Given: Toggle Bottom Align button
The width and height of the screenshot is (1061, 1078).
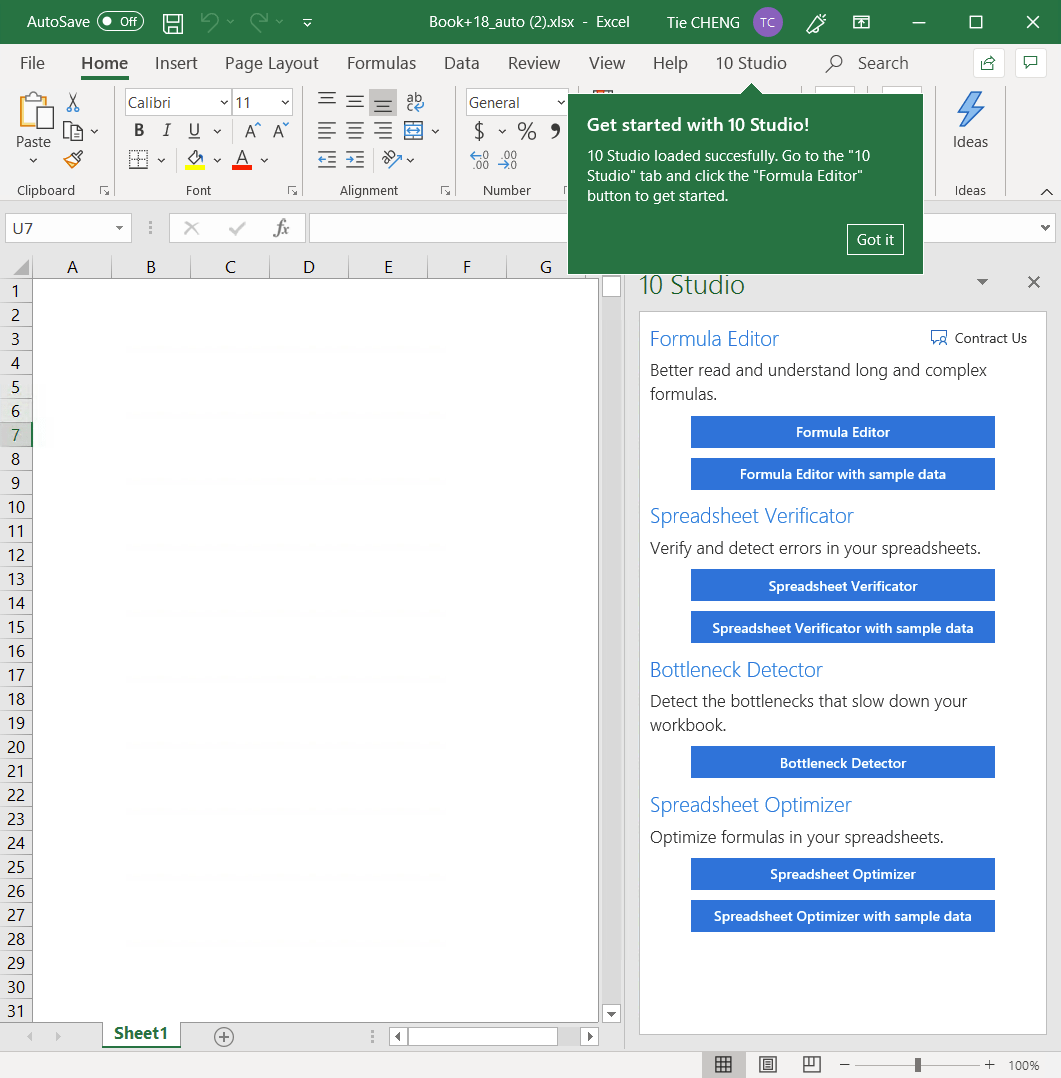Looking at the screenshot, I should 383,102.
